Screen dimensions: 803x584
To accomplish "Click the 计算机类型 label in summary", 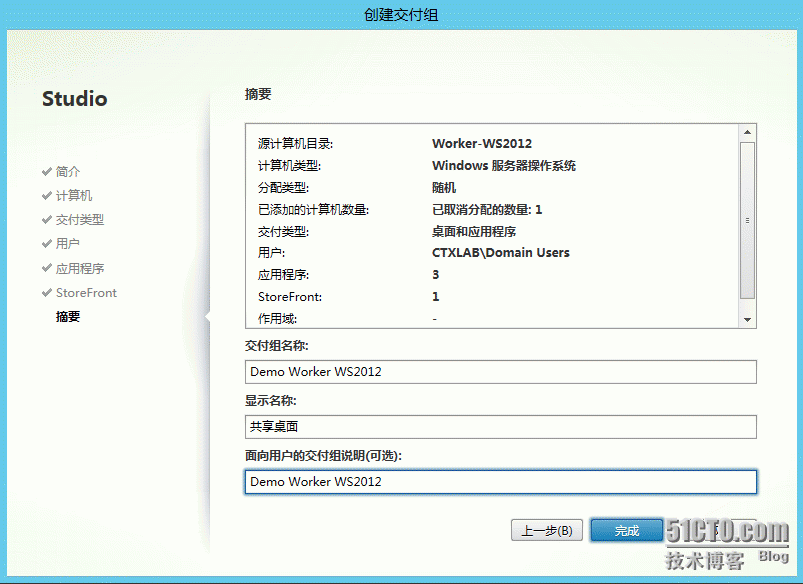I will (289, 165).
